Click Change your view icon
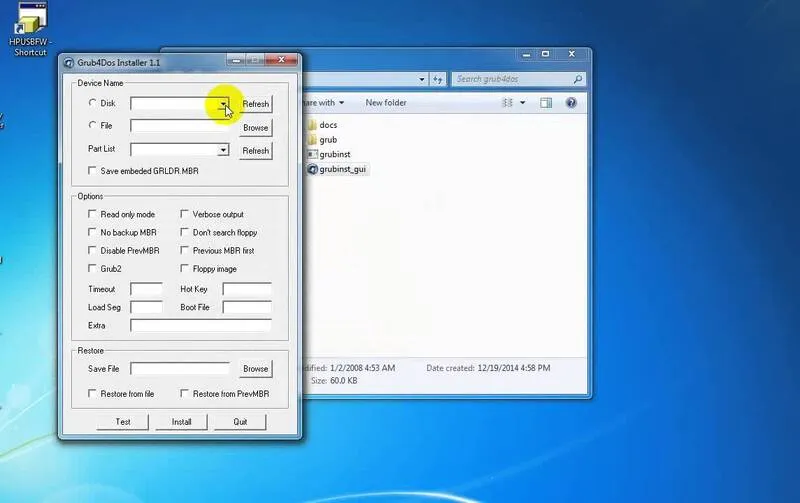The height and width of the screenshot is (503, 800). [x=507, y=103]
